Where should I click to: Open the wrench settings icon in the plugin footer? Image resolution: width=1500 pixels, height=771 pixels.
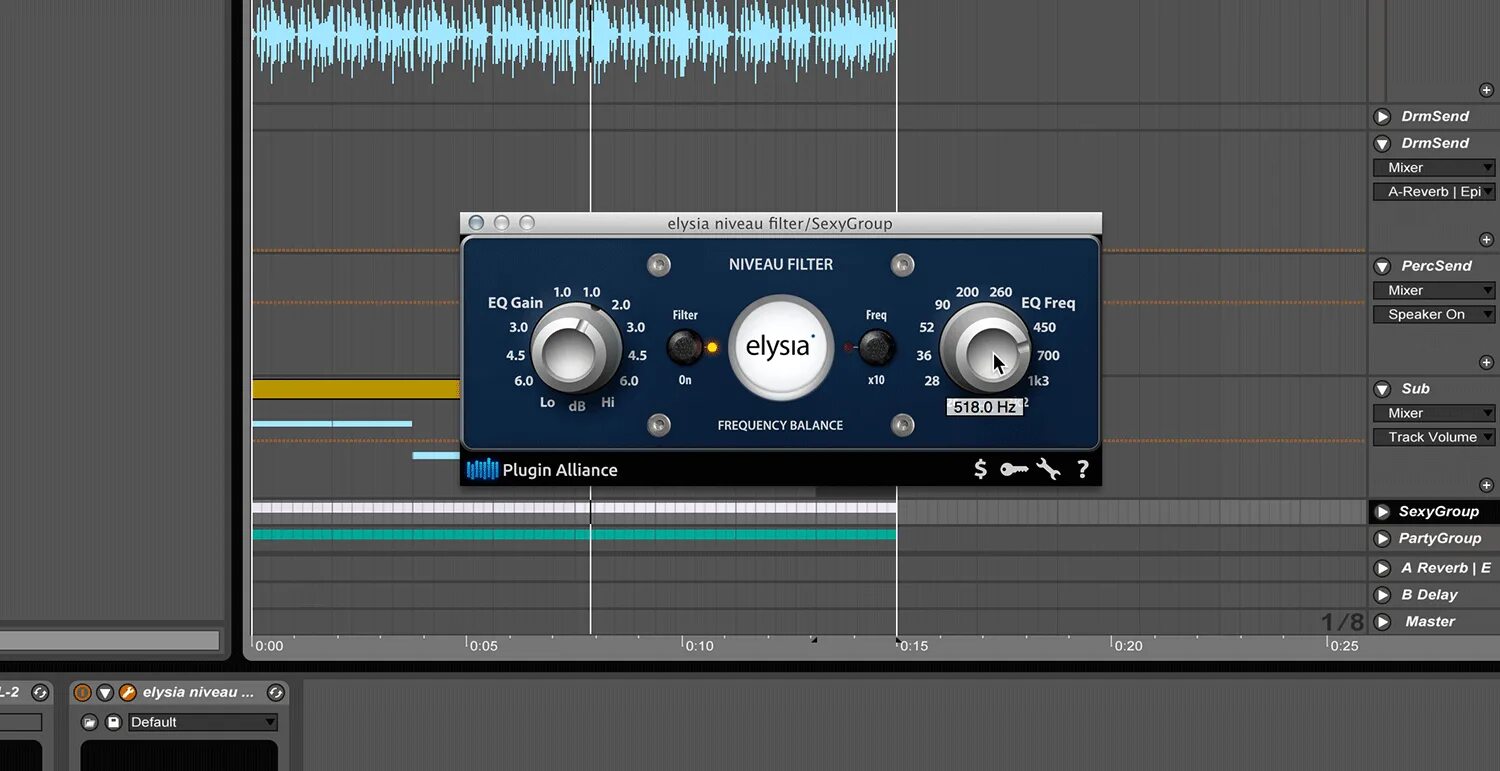[x=1048, y=469]
